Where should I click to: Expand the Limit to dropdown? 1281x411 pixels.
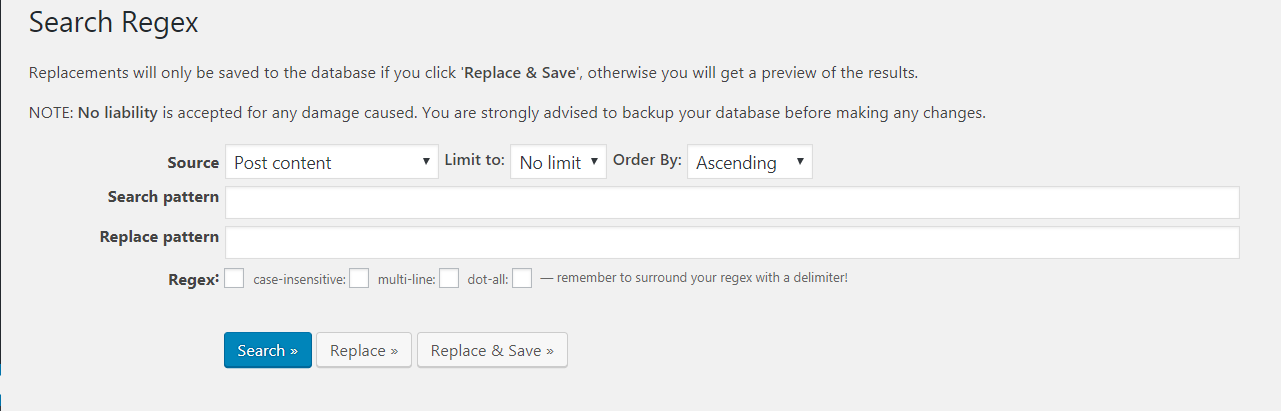tap(558, 162)
